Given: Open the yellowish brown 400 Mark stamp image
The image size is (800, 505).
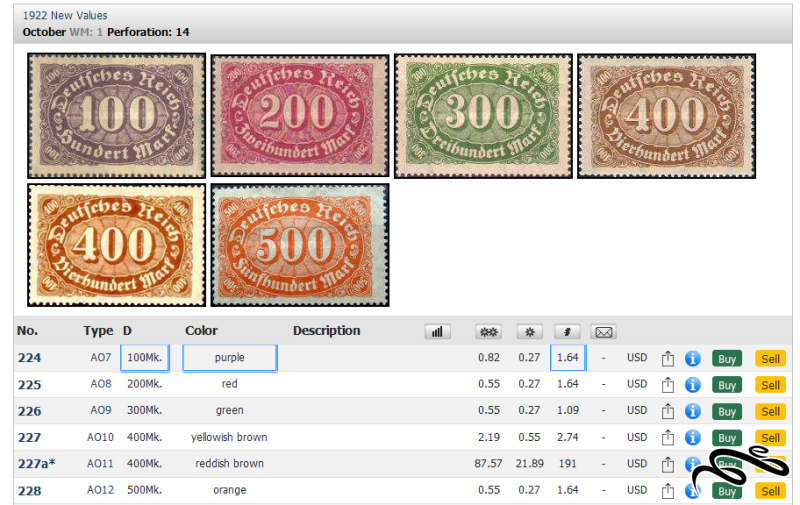Looking at the screenshot, I should (x=666, y=116).
